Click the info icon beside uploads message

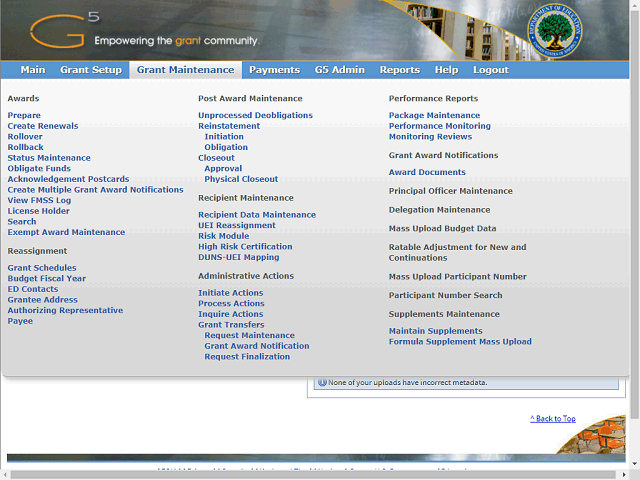pyautogui.click(x=322, y=382)
